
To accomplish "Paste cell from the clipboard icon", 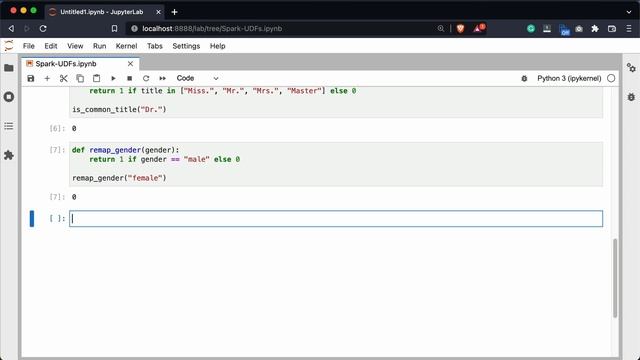I will (96, 78).
